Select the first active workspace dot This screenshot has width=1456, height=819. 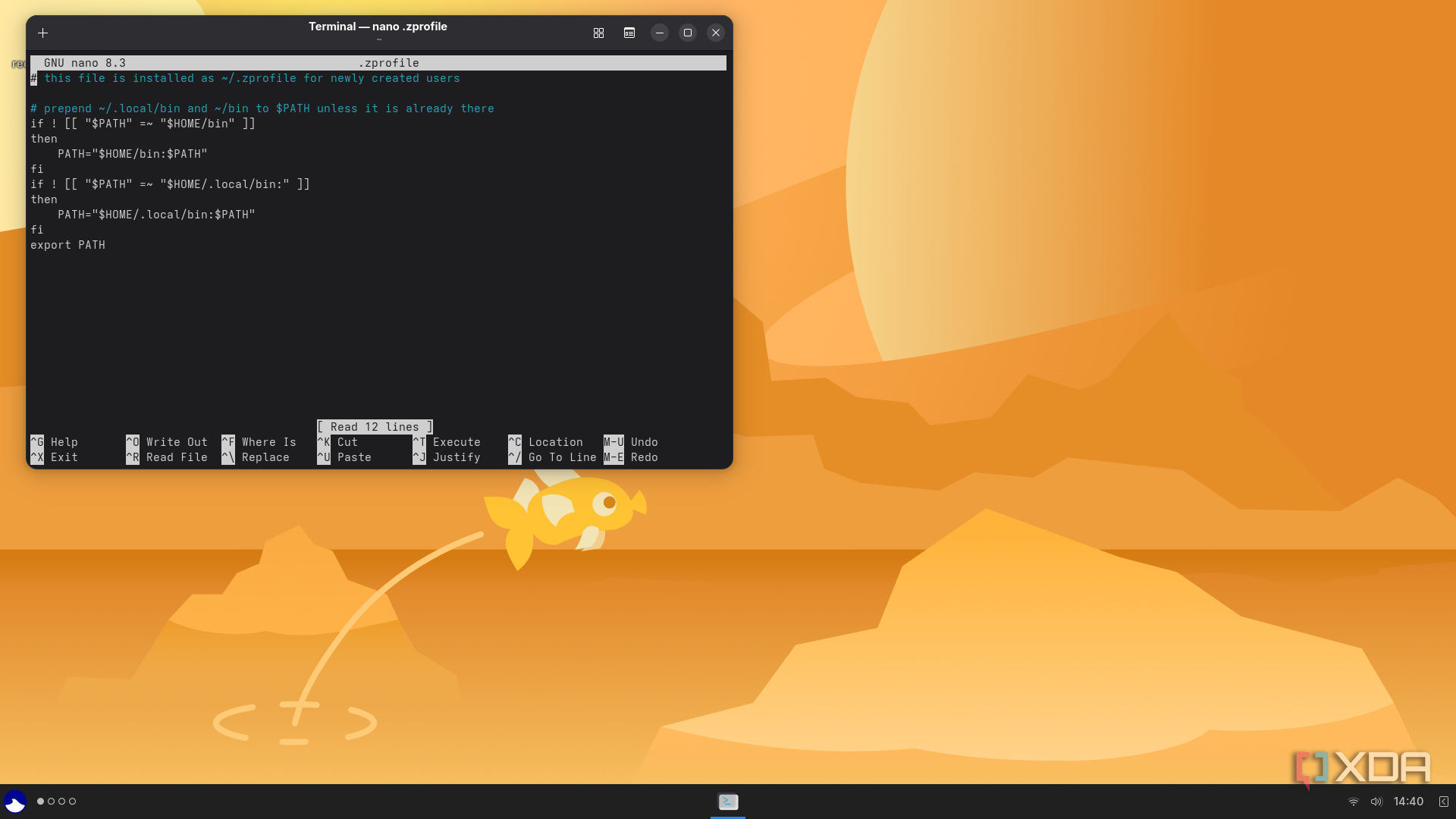pos(41,802)
